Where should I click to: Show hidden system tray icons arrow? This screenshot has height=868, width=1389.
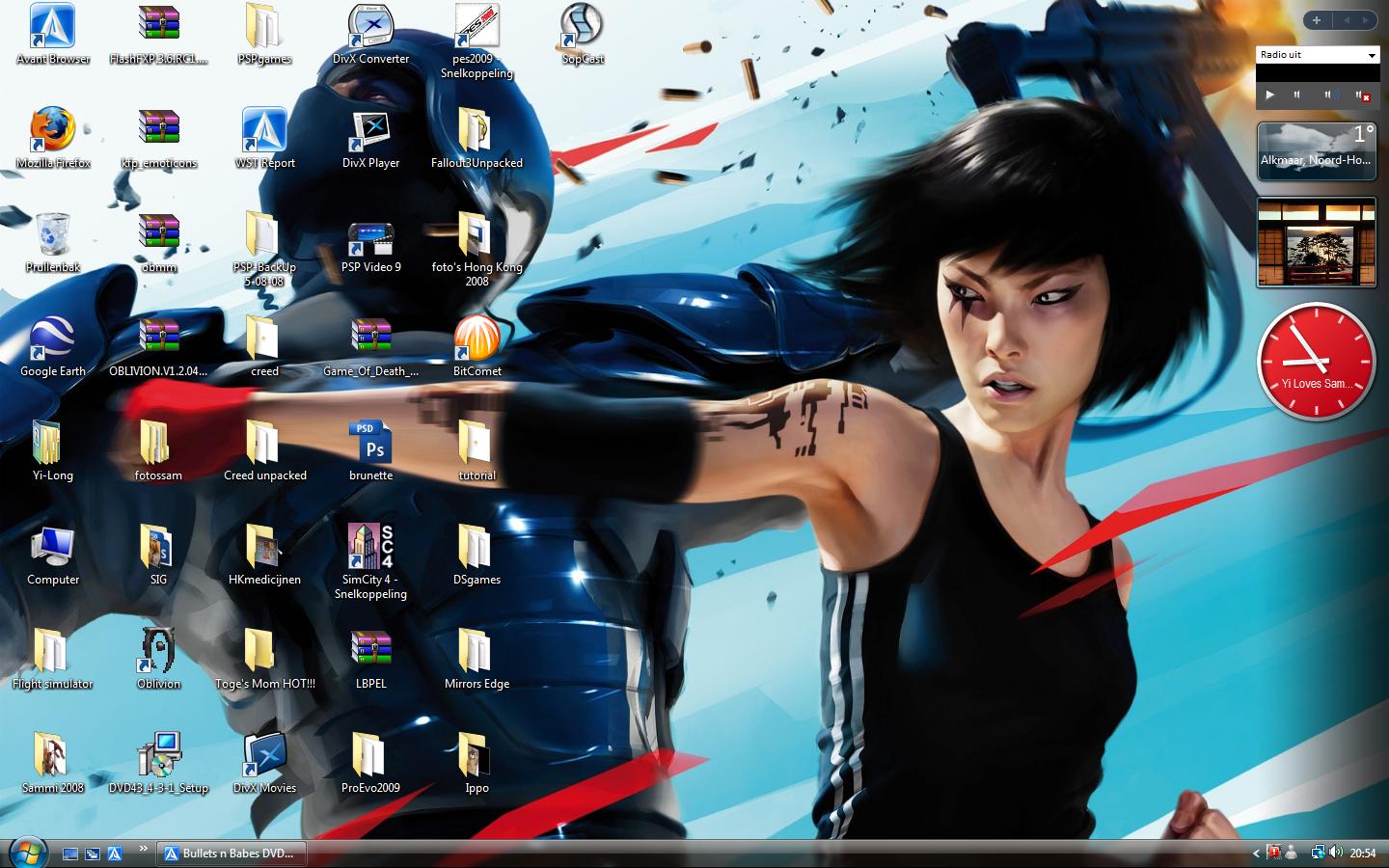(1256, 853)
